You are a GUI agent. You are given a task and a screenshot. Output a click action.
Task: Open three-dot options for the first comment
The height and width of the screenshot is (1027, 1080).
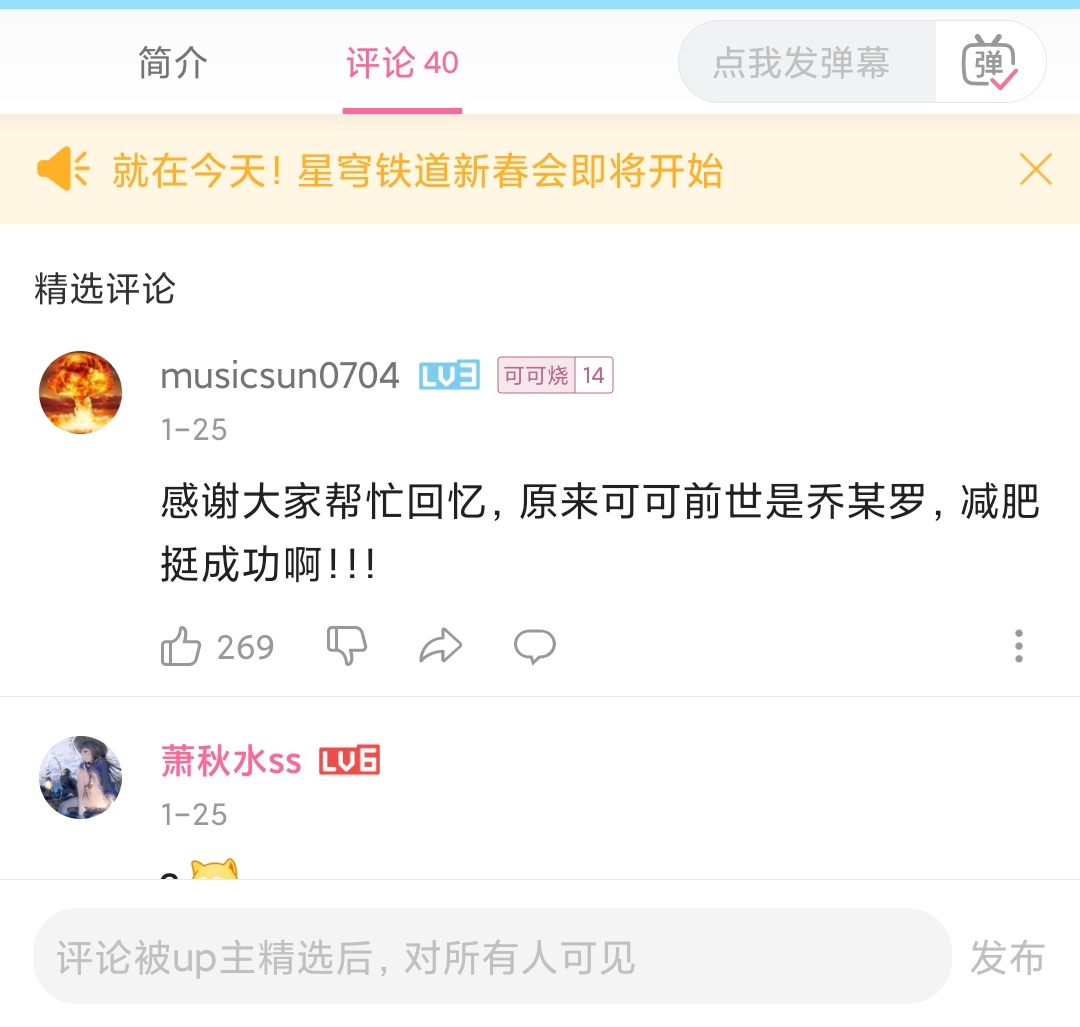coord(1019,646)
